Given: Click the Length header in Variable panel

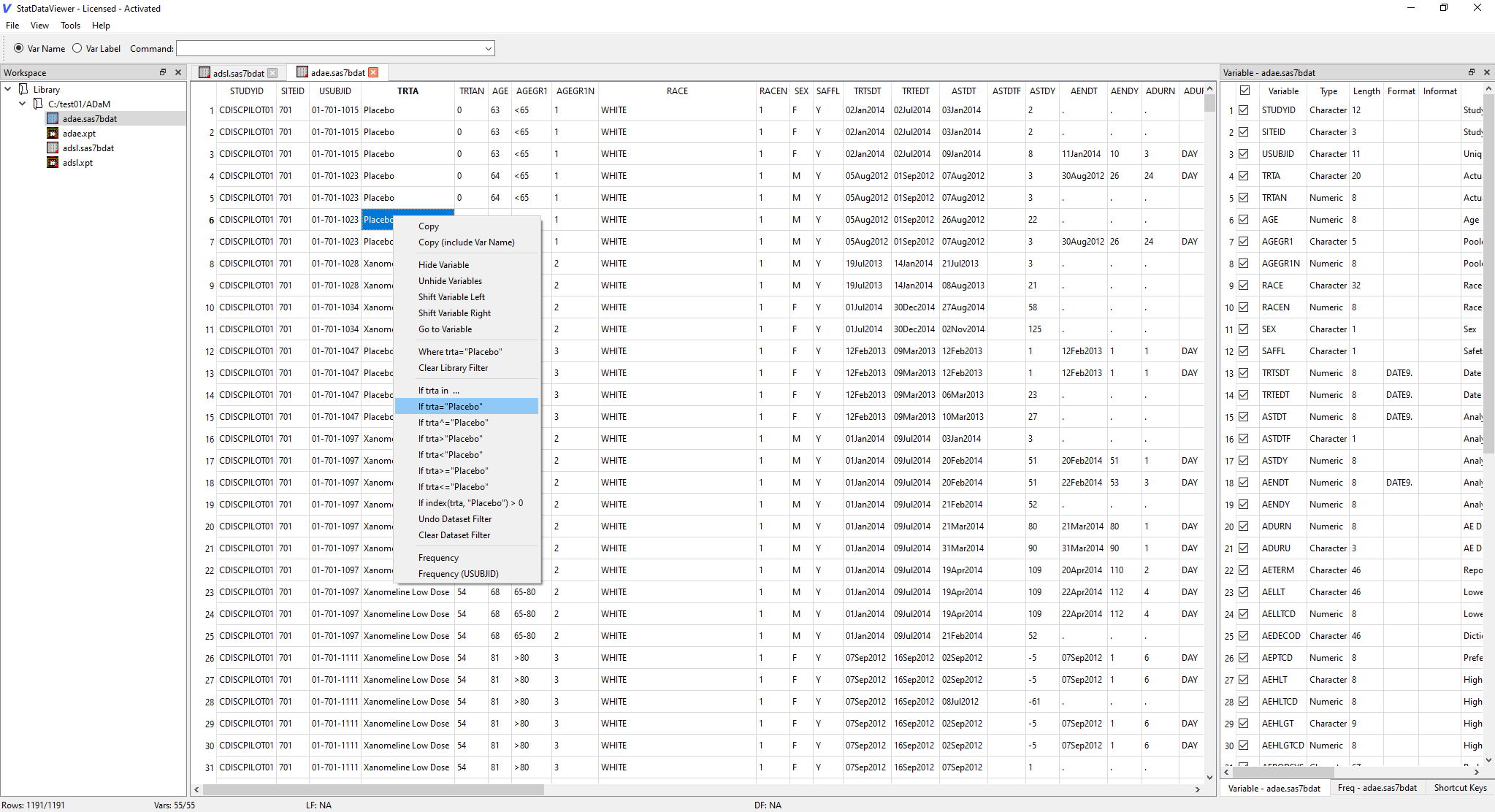Looking at the screenshot, I should click(1366, 91).
